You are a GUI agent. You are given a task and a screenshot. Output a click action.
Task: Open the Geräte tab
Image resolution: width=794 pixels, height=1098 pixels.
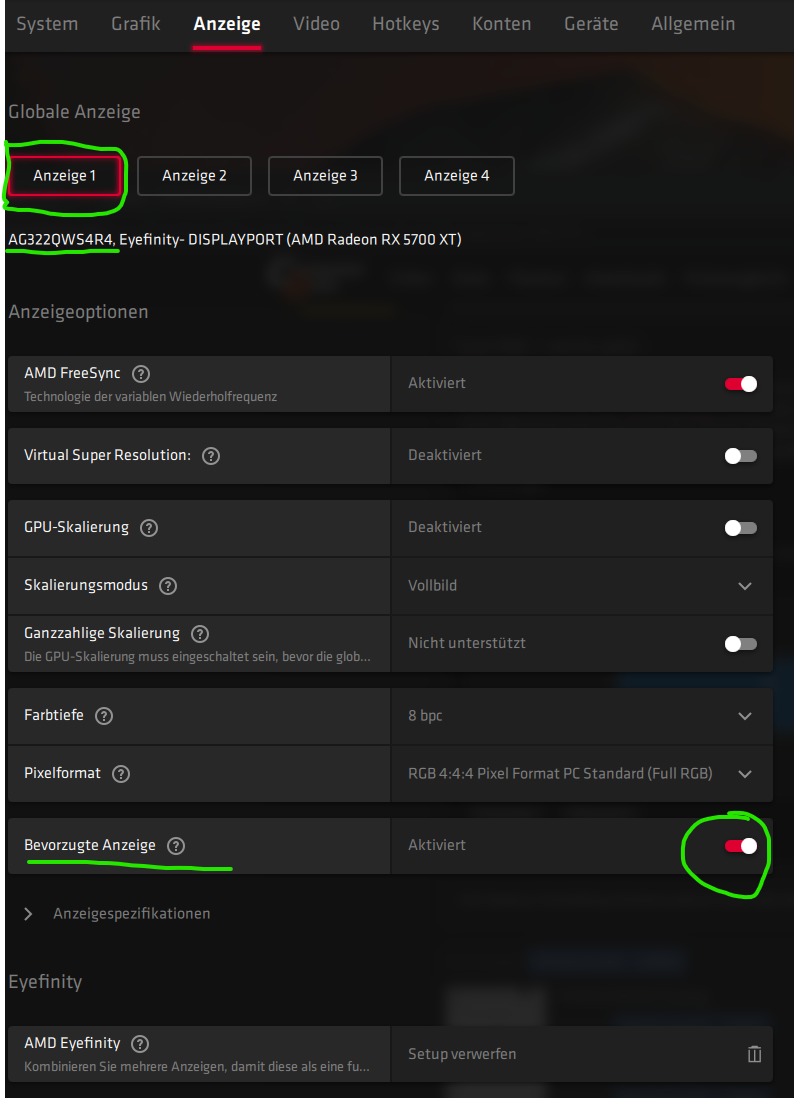pyautogui.click(x=591, y=24)
